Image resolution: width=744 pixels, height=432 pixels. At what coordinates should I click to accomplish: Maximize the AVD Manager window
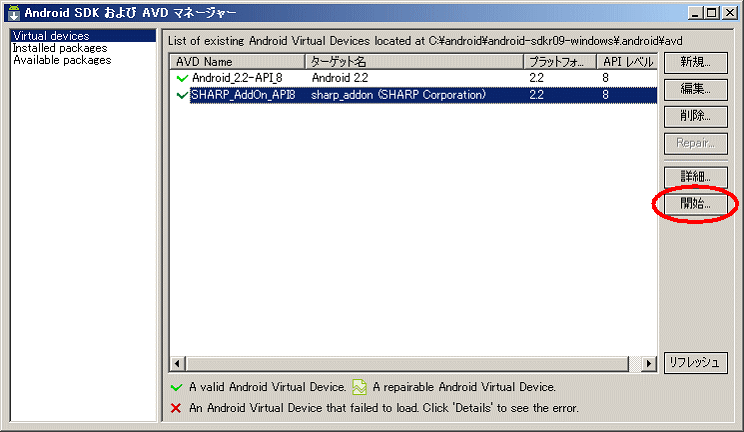click(712, 13)
